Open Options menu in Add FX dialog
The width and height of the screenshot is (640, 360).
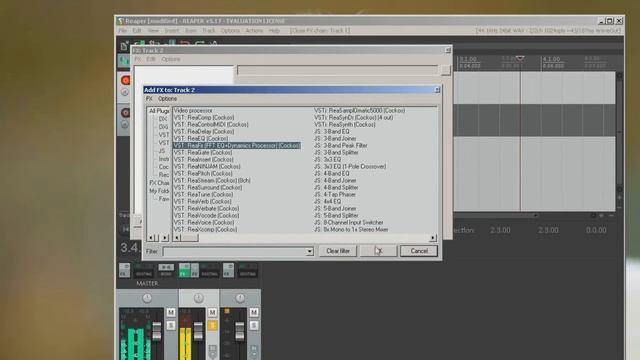tap(167, 99)
